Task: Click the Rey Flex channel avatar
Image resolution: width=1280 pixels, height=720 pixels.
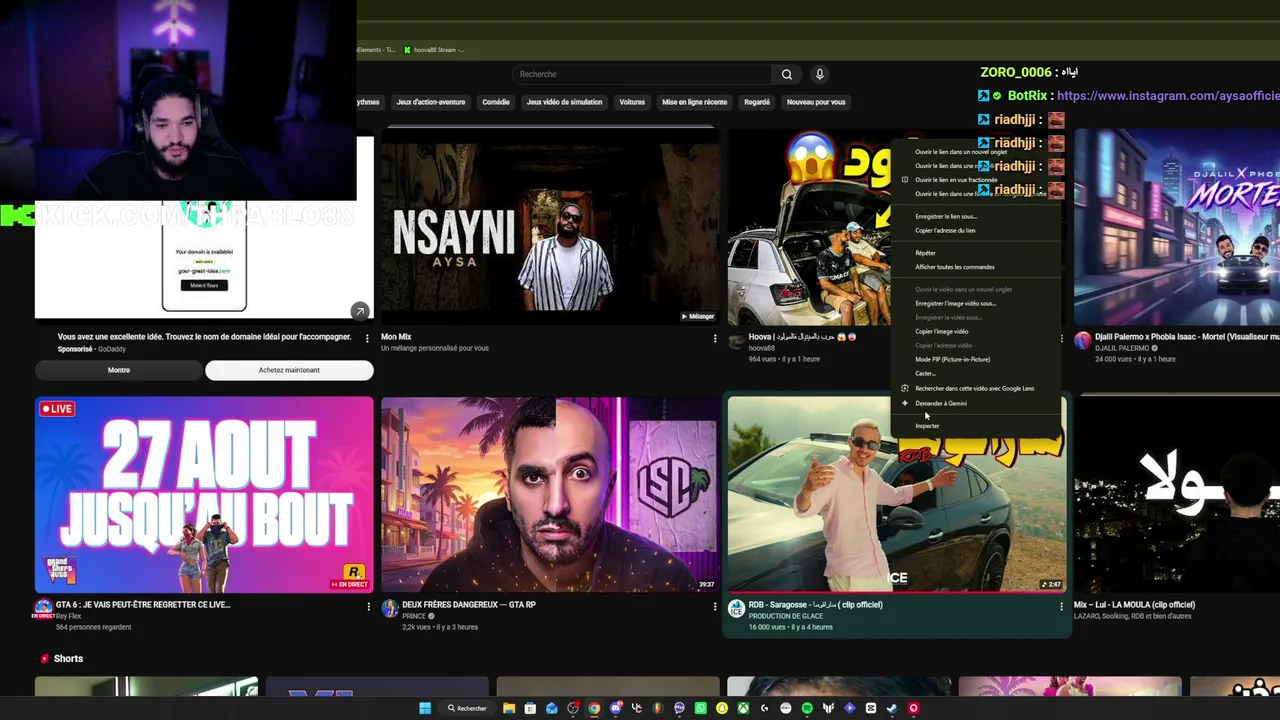Action: (x=43, y=609)
